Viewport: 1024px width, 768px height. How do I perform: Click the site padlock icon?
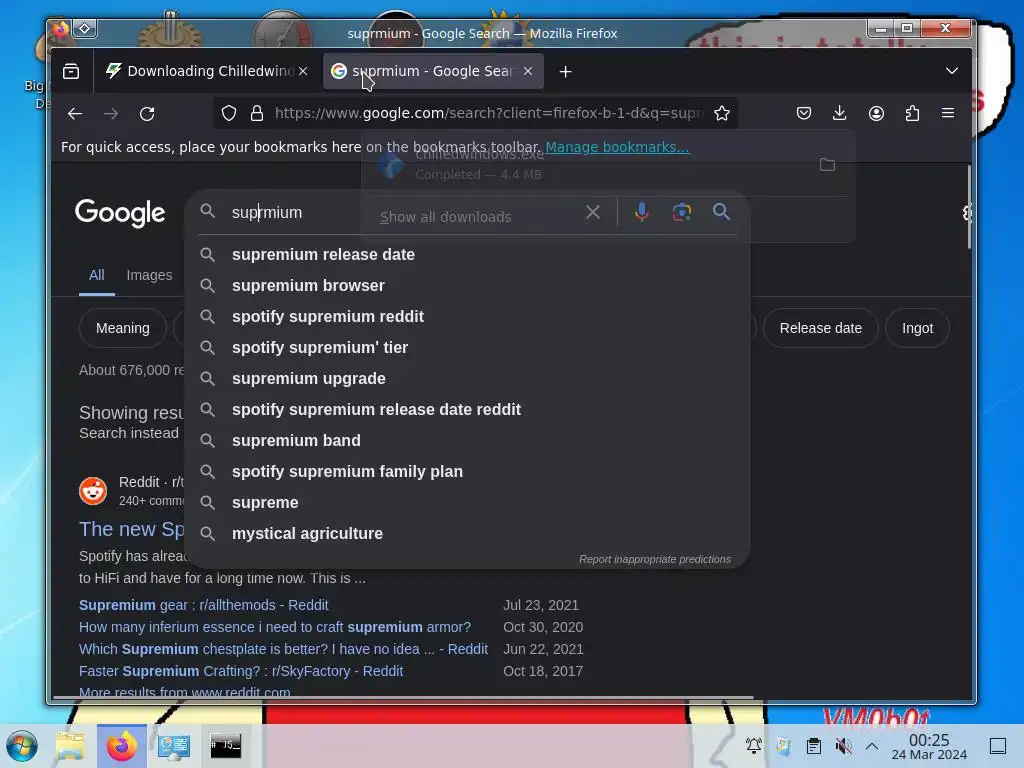tap(257, 114)
